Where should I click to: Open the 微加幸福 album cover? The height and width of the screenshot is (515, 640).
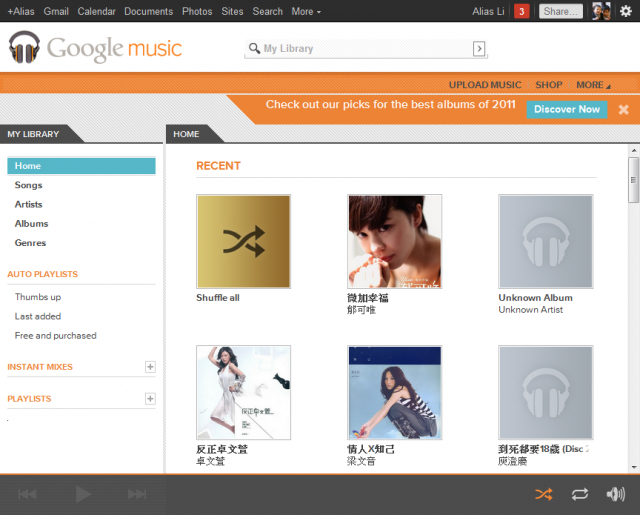[394, 241]
